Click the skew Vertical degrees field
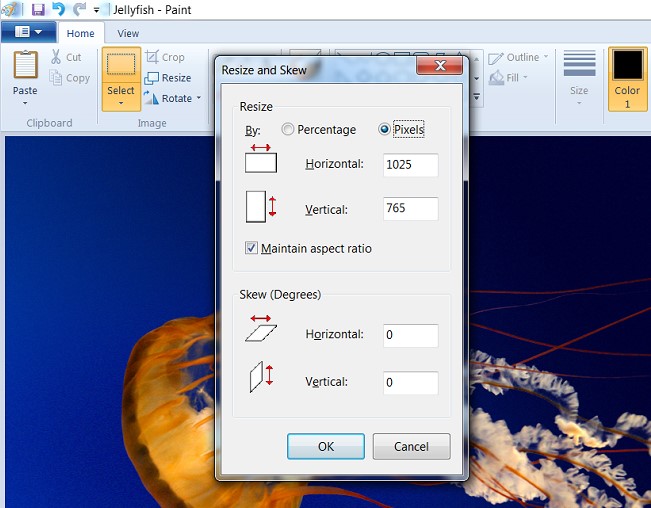This screenshot has height=508, width=651. click(x=410, y=383)
